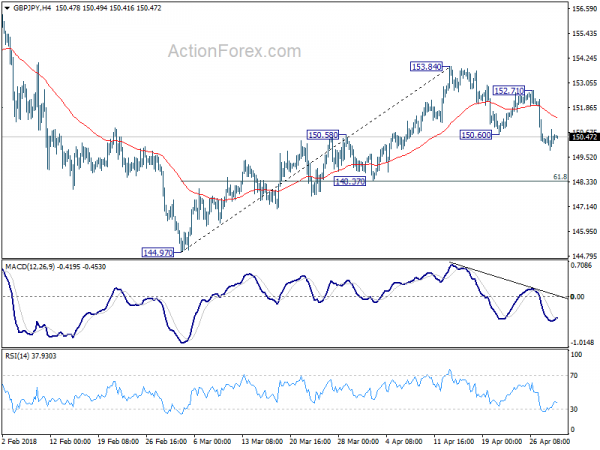This screenshot has height=450, width=600.
Task: Select the 144.970 low price label
Action: tap(158, 253)
